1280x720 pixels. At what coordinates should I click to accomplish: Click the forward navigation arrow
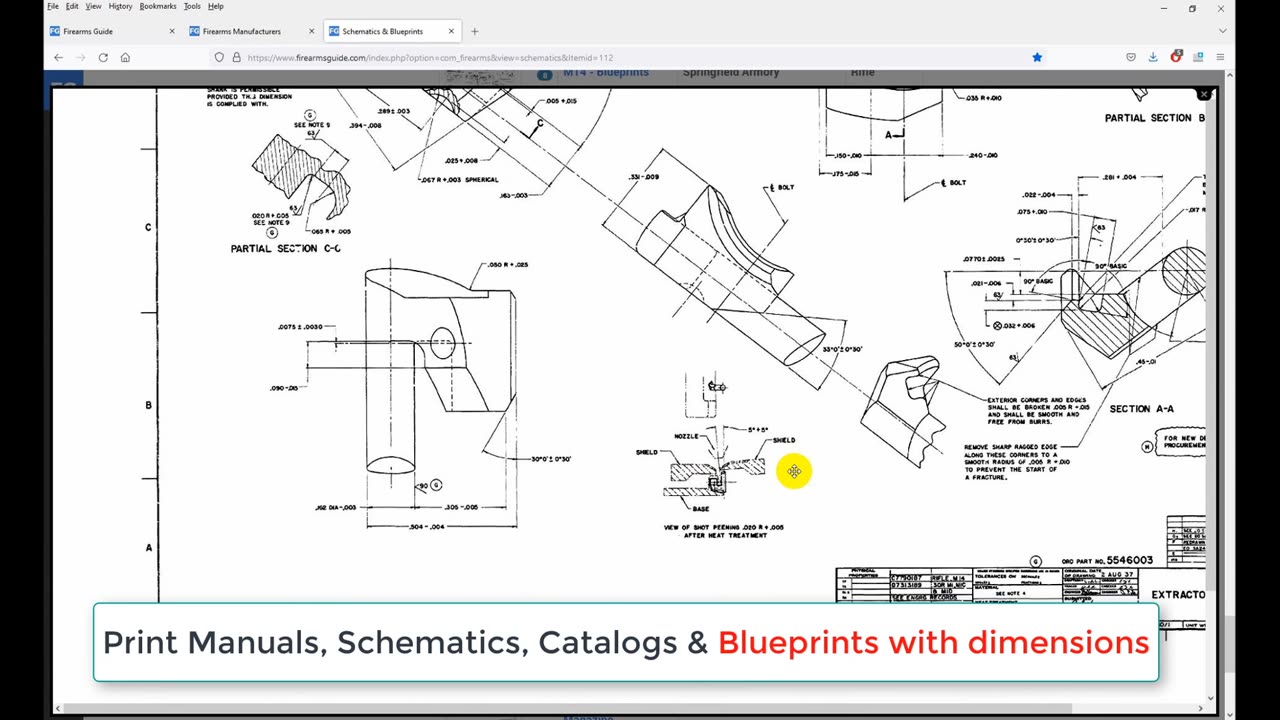80,57
